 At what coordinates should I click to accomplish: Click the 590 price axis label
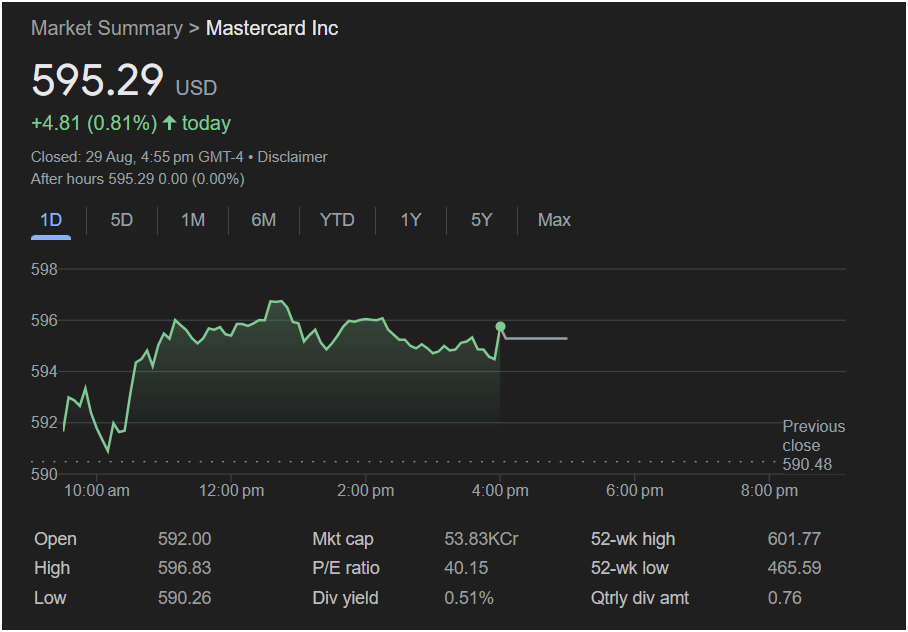(x=45, y=474)
